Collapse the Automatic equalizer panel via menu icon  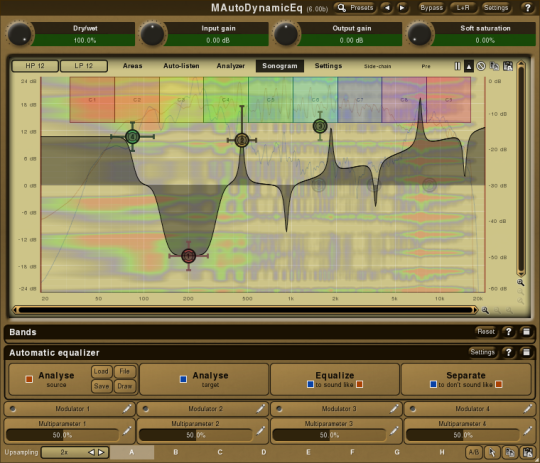pos(526,352)
